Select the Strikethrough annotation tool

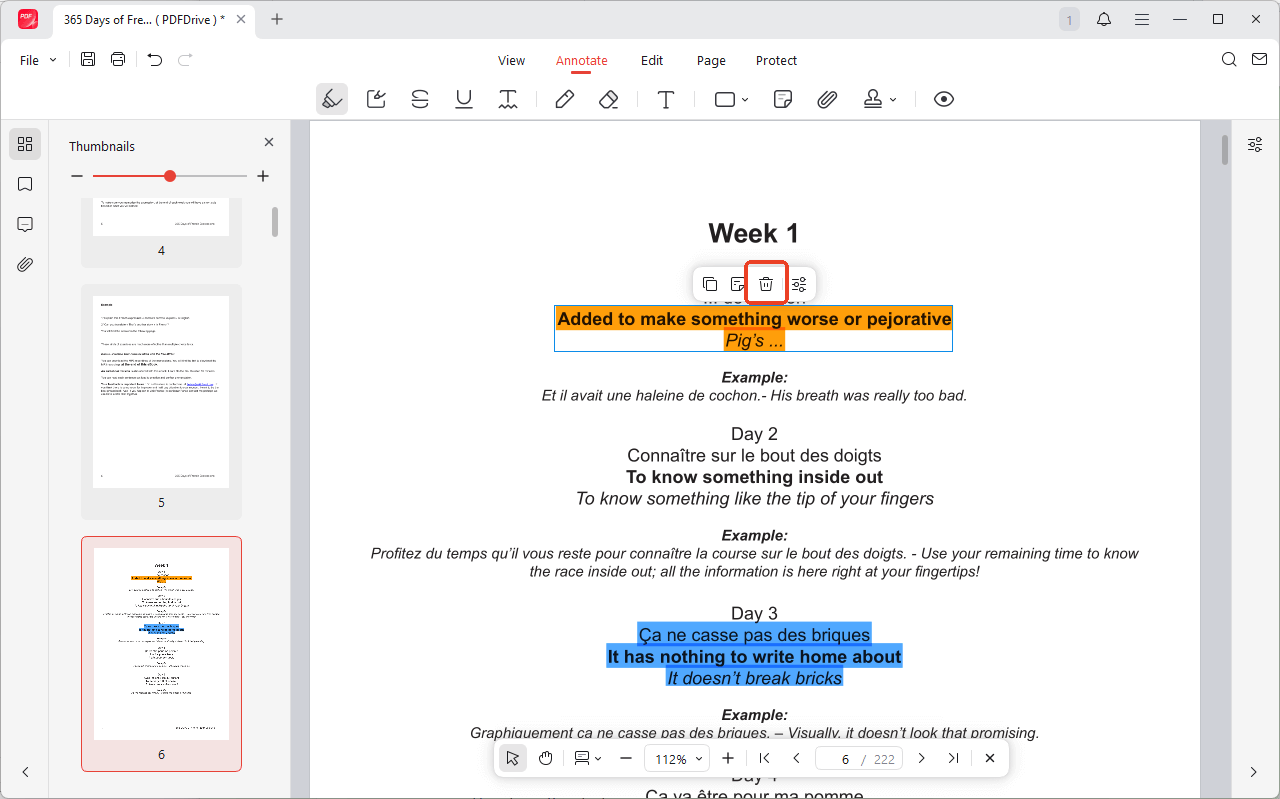(x=420, y=99)
